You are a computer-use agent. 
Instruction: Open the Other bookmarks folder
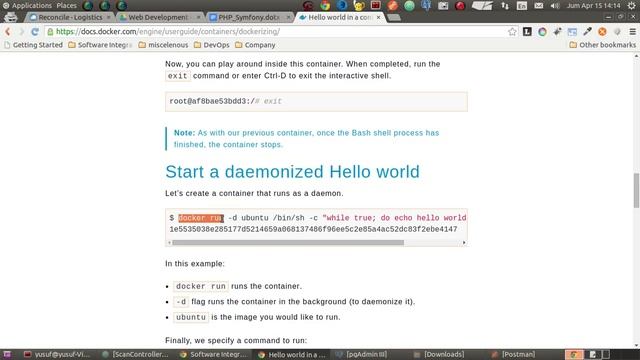(x=602, y=45)
